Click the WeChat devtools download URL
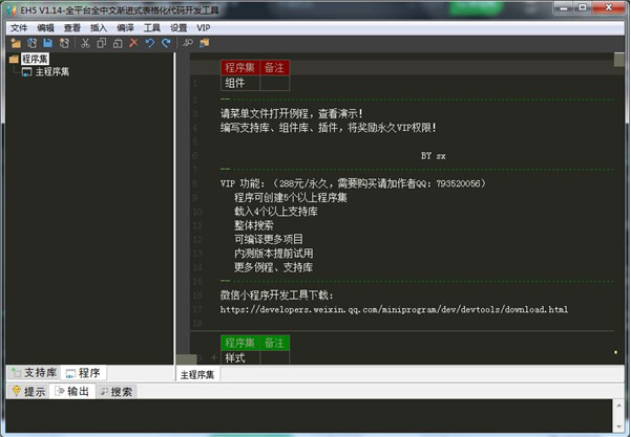631x437 pixels. click(394, 309)
